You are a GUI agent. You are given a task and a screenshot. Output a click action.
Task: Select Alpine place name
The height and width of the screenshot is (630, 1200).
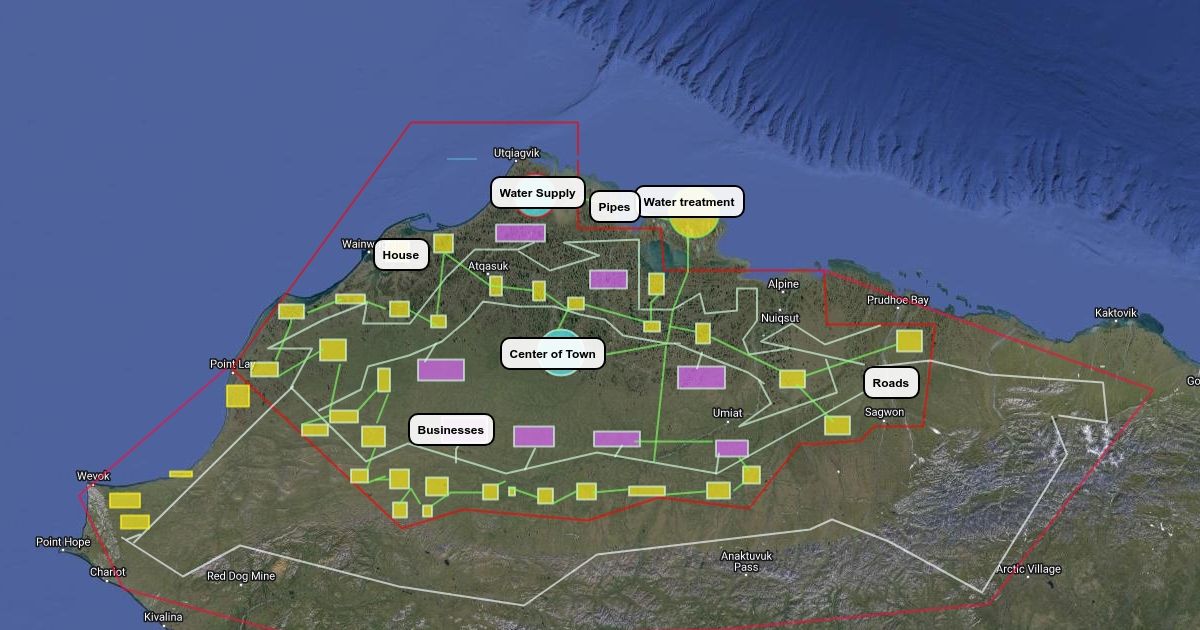tap(783, 285)
